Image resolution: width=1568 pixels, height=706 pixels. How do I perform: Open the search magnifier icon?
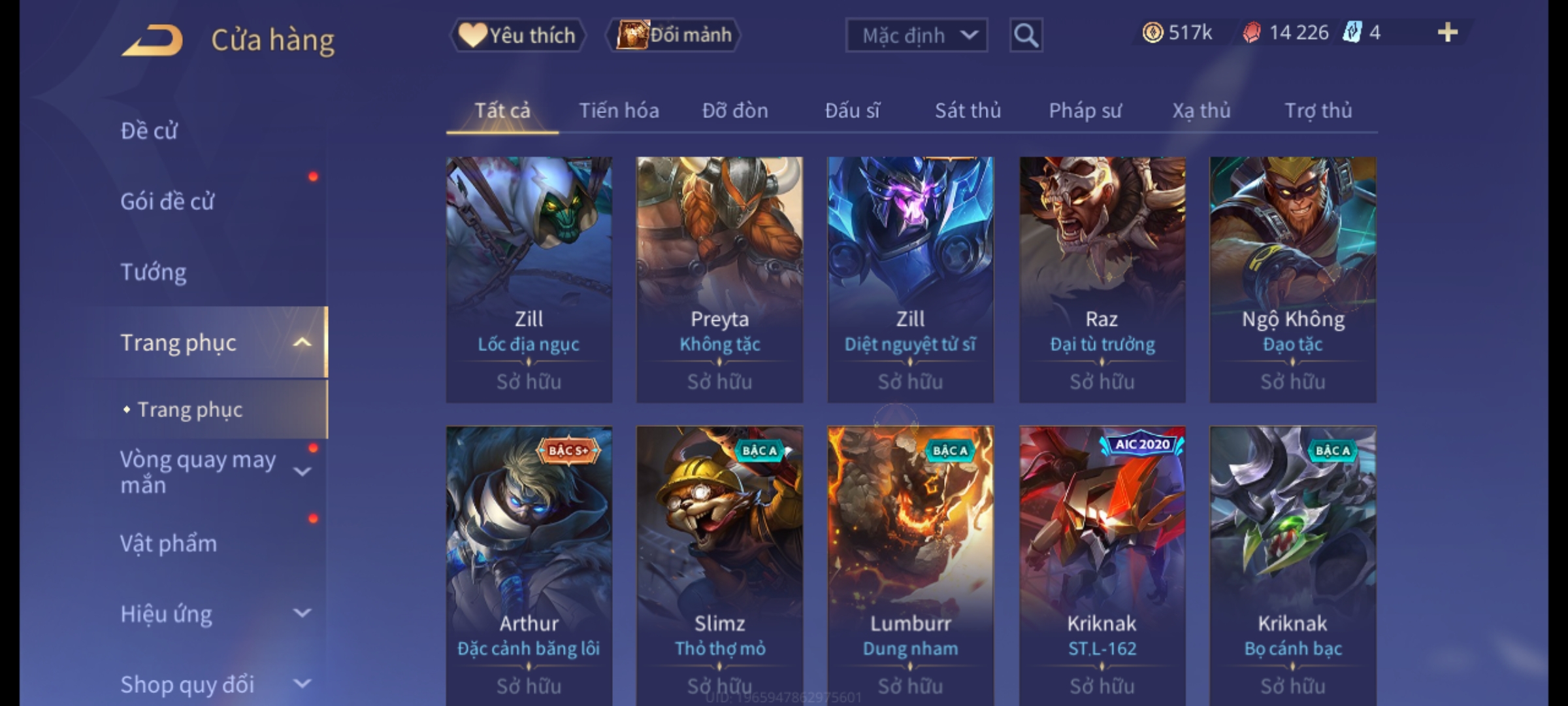[x=1026, y=35]
